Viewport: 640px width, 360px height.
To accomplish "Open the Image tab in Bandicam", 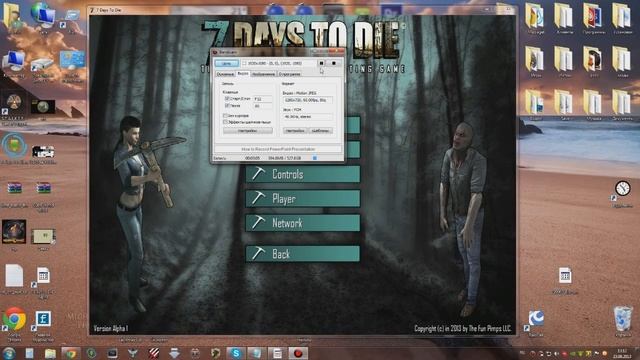I will click(x=263, y=74).
